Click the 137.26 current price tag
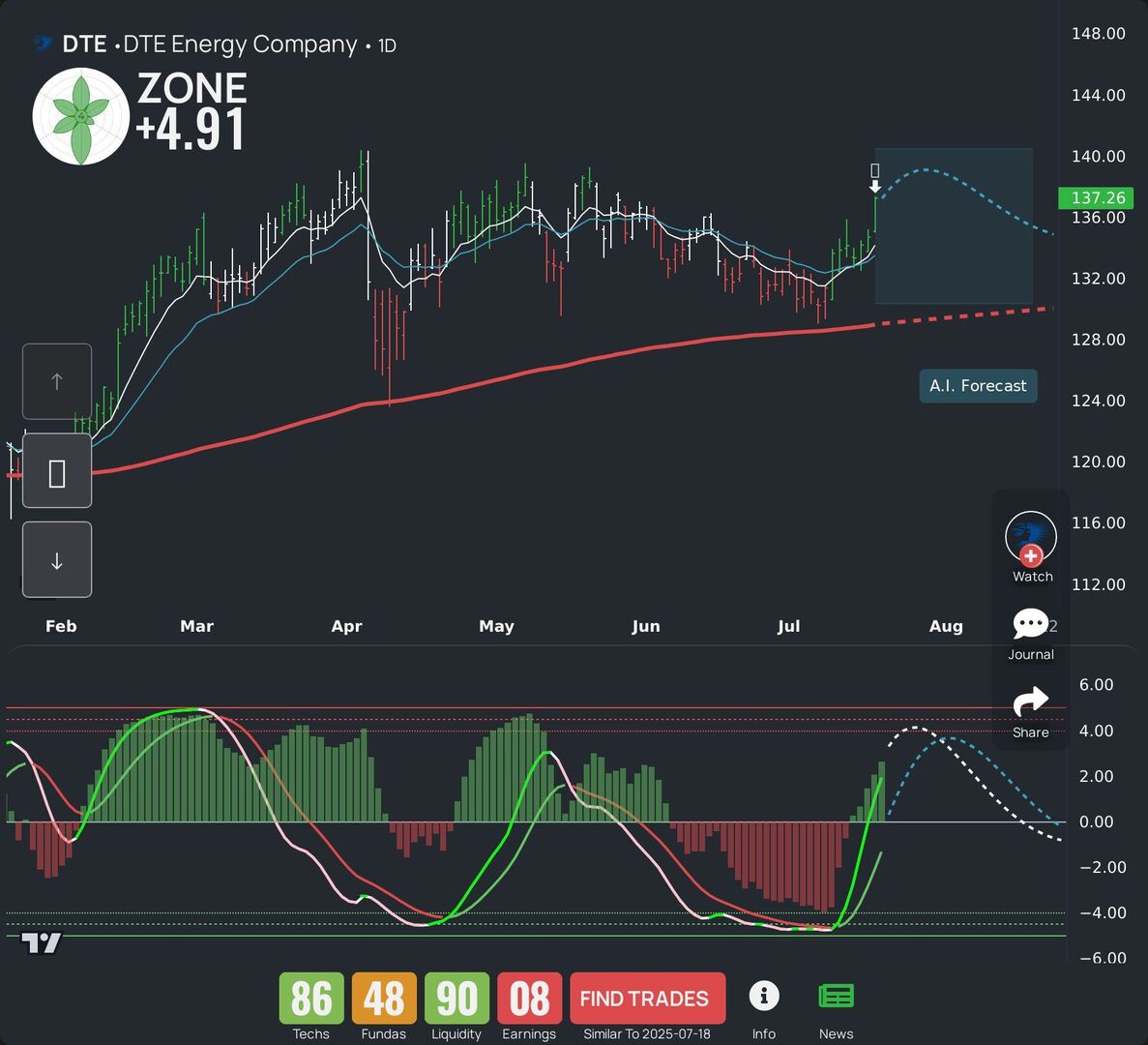Image resolution: width=1148 pixels, height=1045 pixels. tap(1095, 197)
